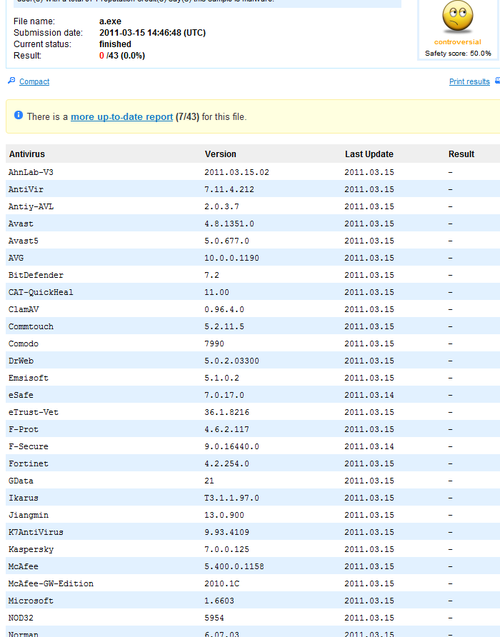500x637 pixels.
Task: Select the AhnLab-V3 row
Action: [x=253, y=172]
